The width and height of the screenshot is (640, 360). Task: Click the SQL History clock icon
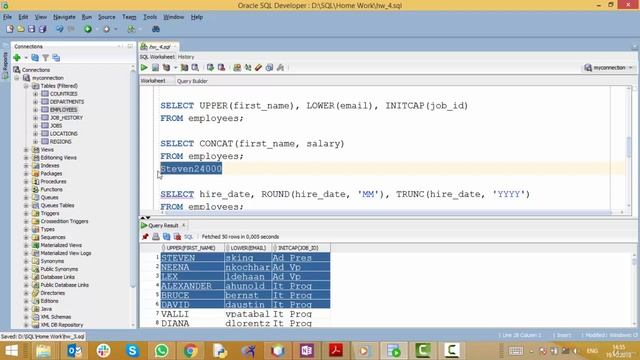pos(269,67)
